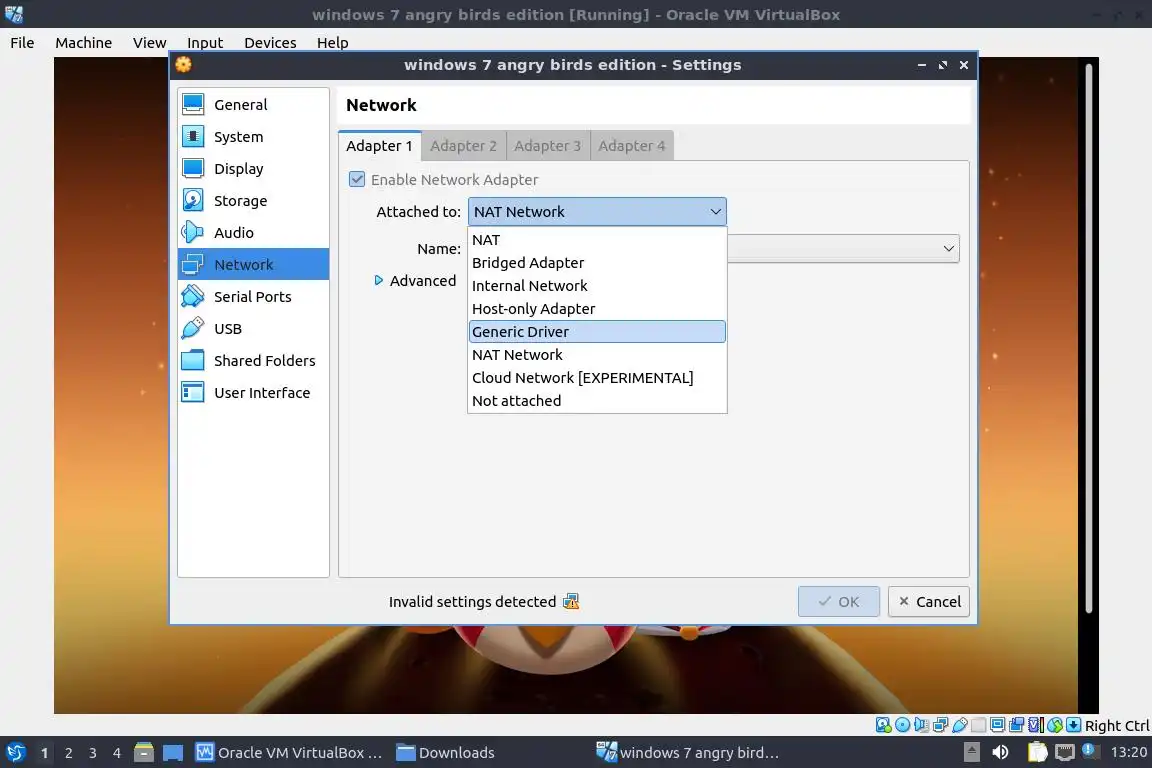The height and width of the screenshot is (768, 1152).
Task: Choose Internal Network from the list
Action: (597, 286)
